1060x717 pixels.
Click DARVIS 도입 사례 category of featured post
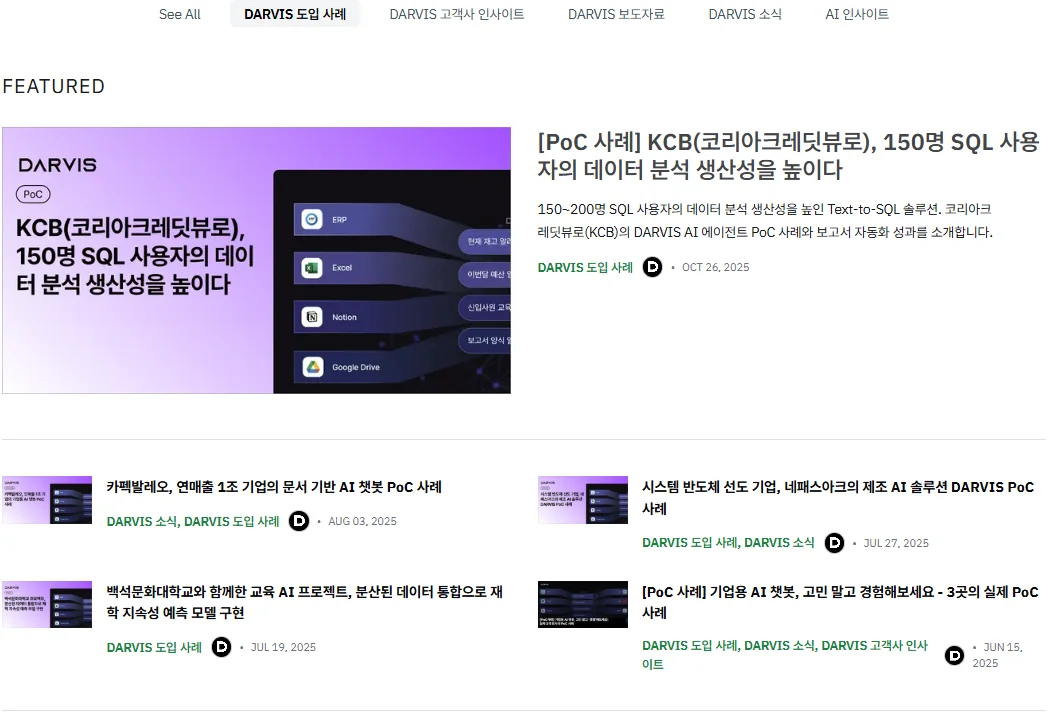585,268
